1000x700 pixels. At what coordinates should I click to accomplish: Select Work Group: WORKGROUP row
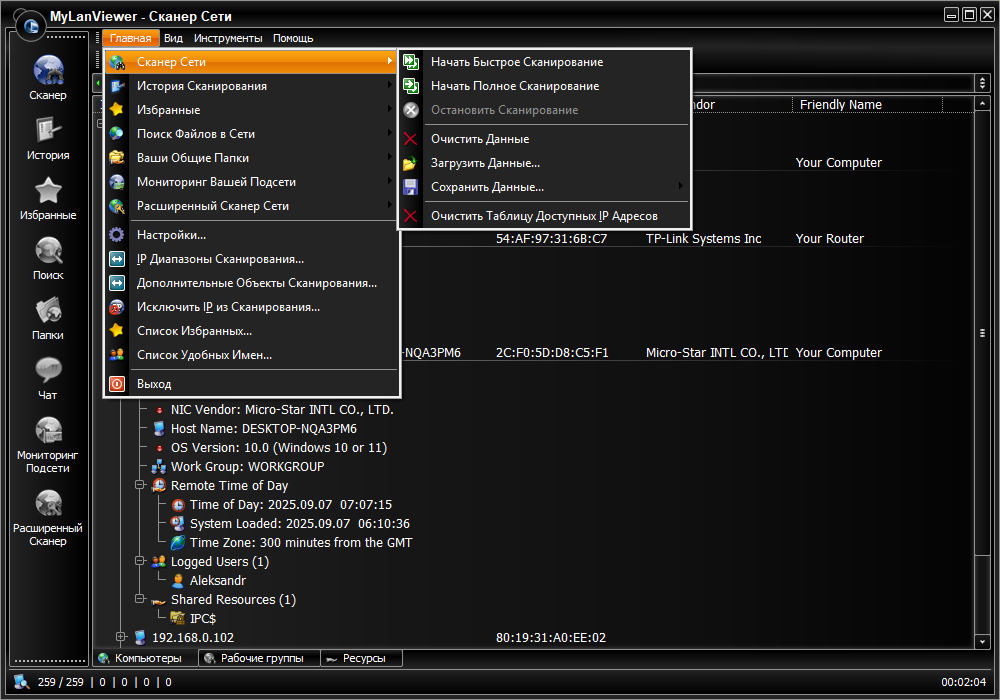point(247,467)
